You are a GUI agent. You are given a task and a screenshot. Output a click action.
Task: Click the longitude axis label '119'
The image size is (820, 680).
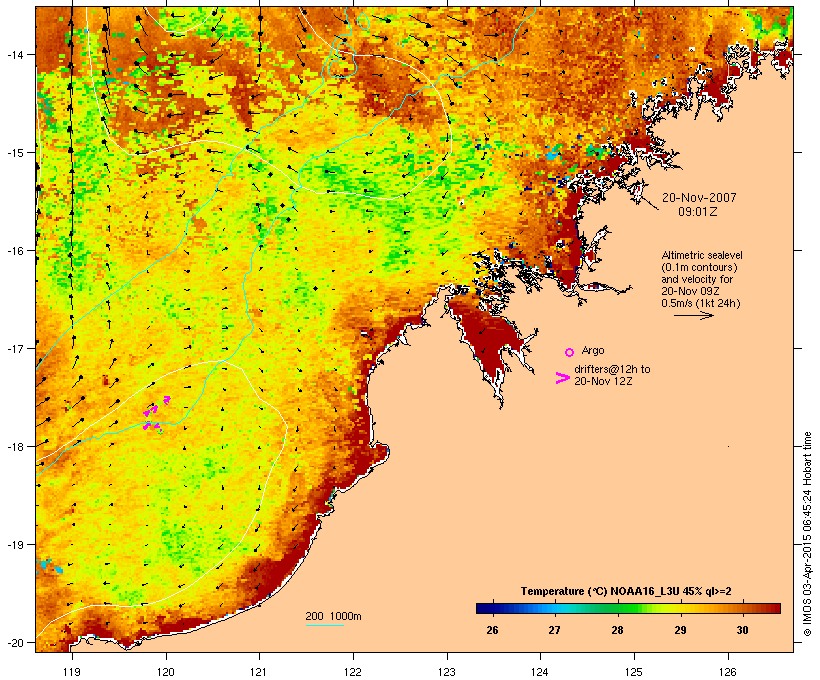(72, 672)
